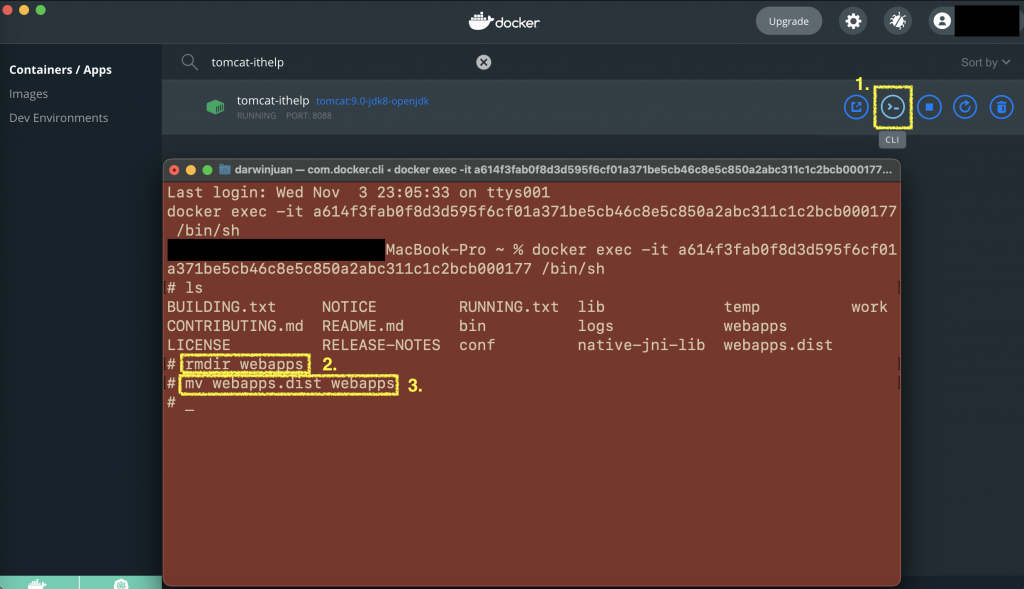Screen dimensions: 1024x589
Task: Click the search magnifier icon
Action: click(189, 62)
